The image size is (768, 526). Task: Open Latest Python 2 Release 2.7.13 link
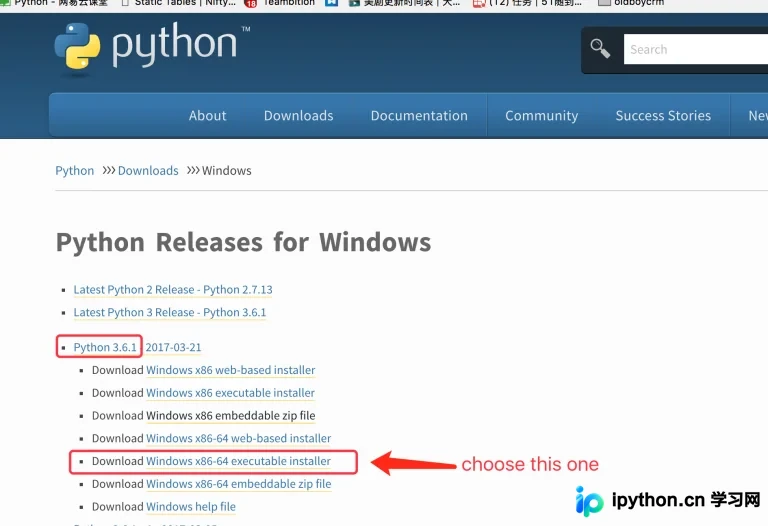point(173,289)
